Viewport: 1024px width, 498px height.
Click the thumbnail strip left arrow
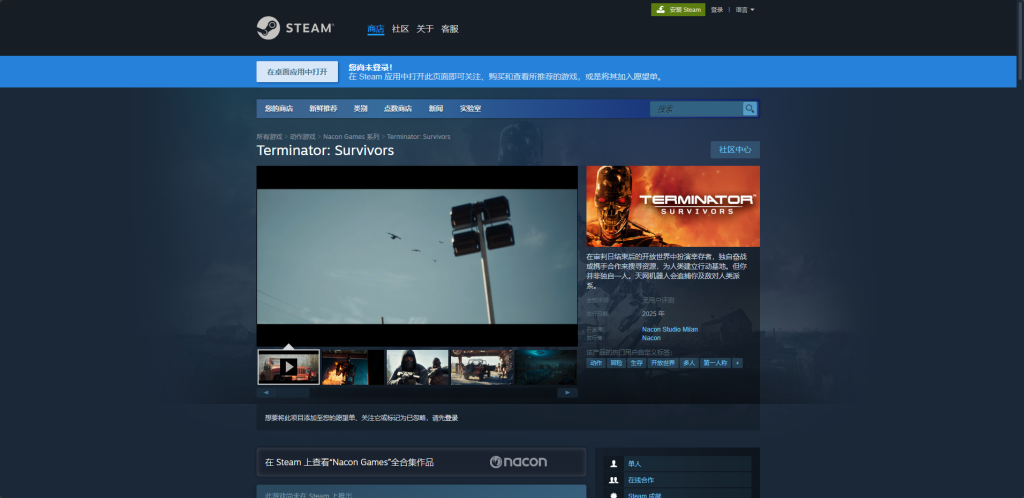click(266, 393)
